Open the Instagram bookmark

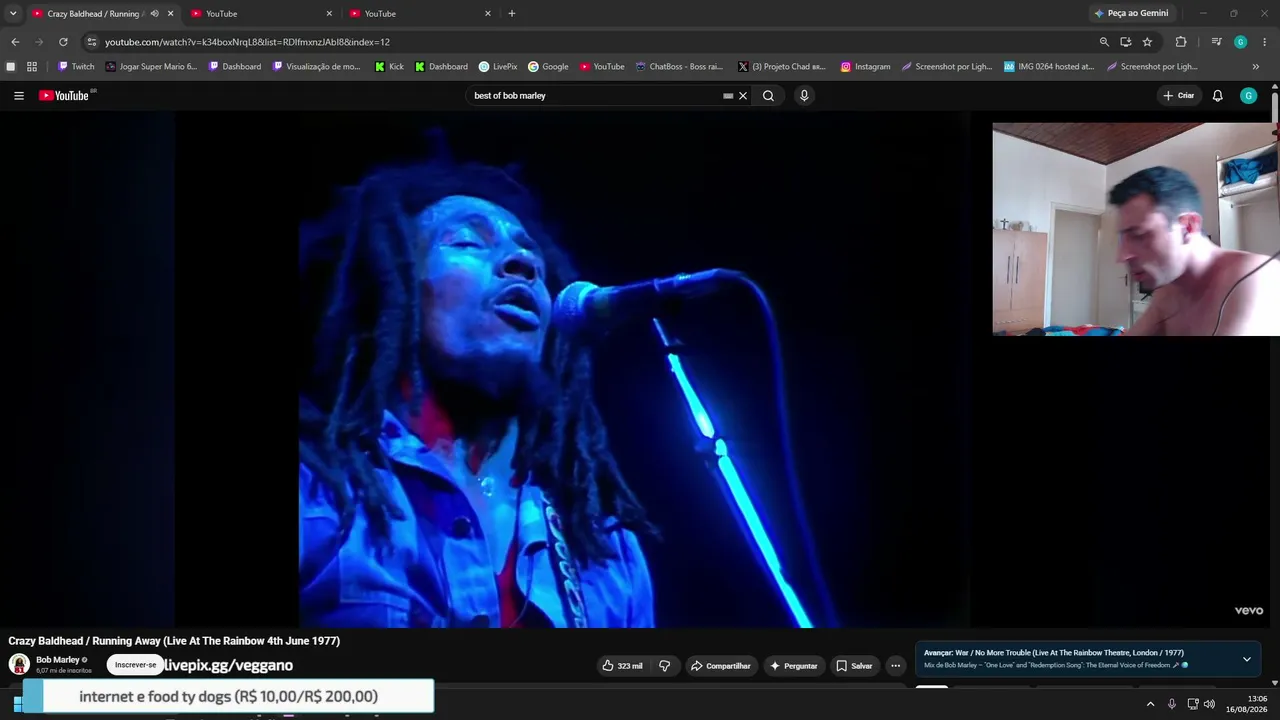(865, 67)
